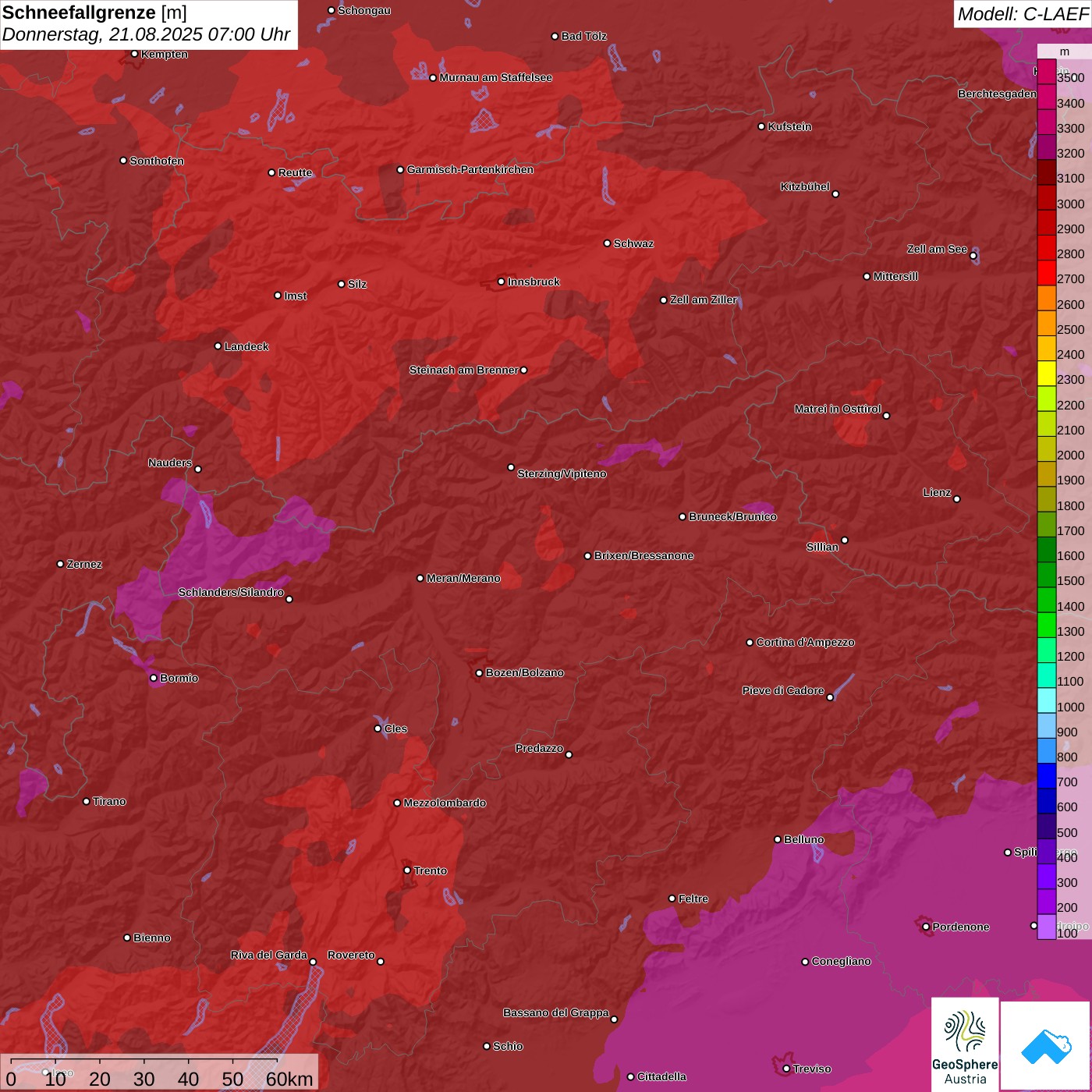Image resolution: width=1092 pixels, height=1092 pixels.
Task: Select the Meran/Merano label
Action: point(463,578)
